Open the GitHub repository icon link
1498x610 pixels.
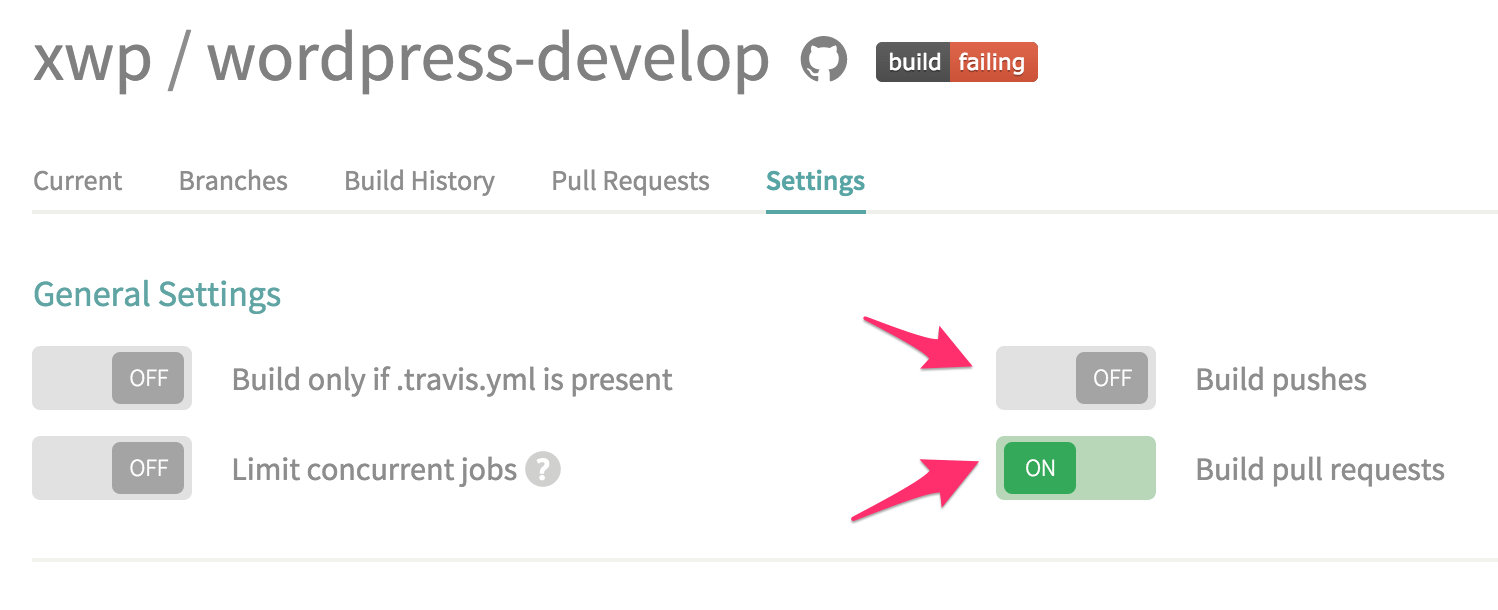(824, 61)
